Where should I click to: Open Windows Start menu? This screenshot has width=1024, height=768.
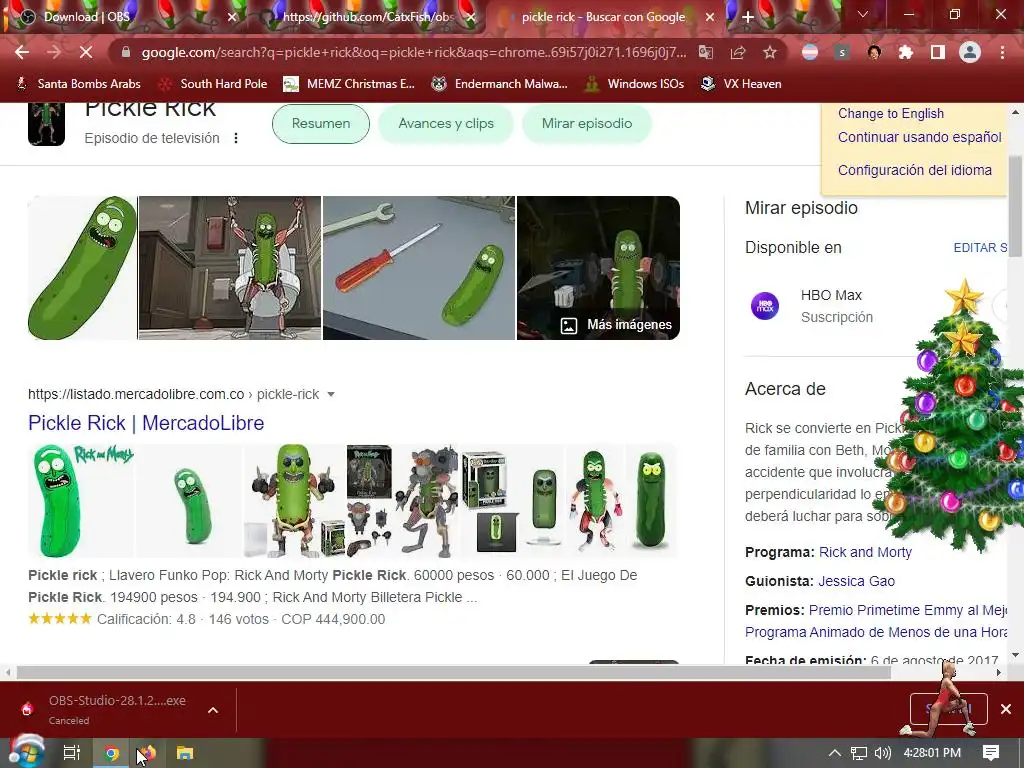coord(26,752)
